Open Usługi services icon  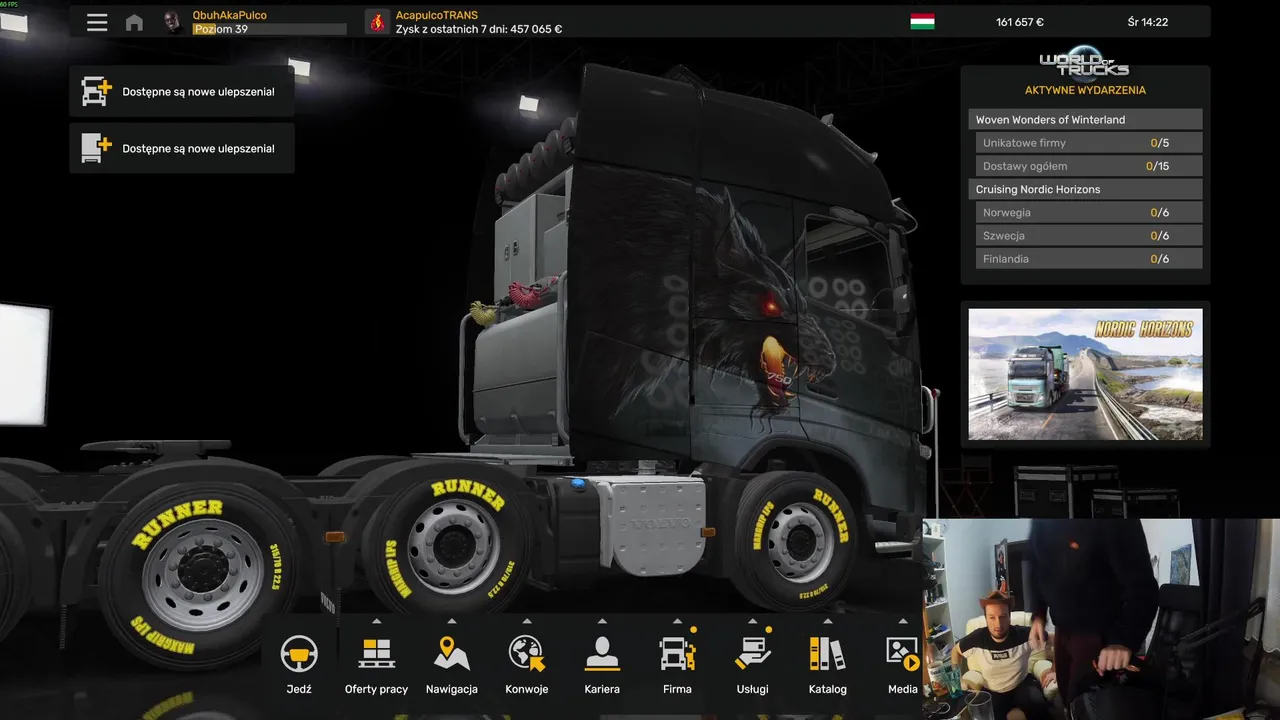752,654
